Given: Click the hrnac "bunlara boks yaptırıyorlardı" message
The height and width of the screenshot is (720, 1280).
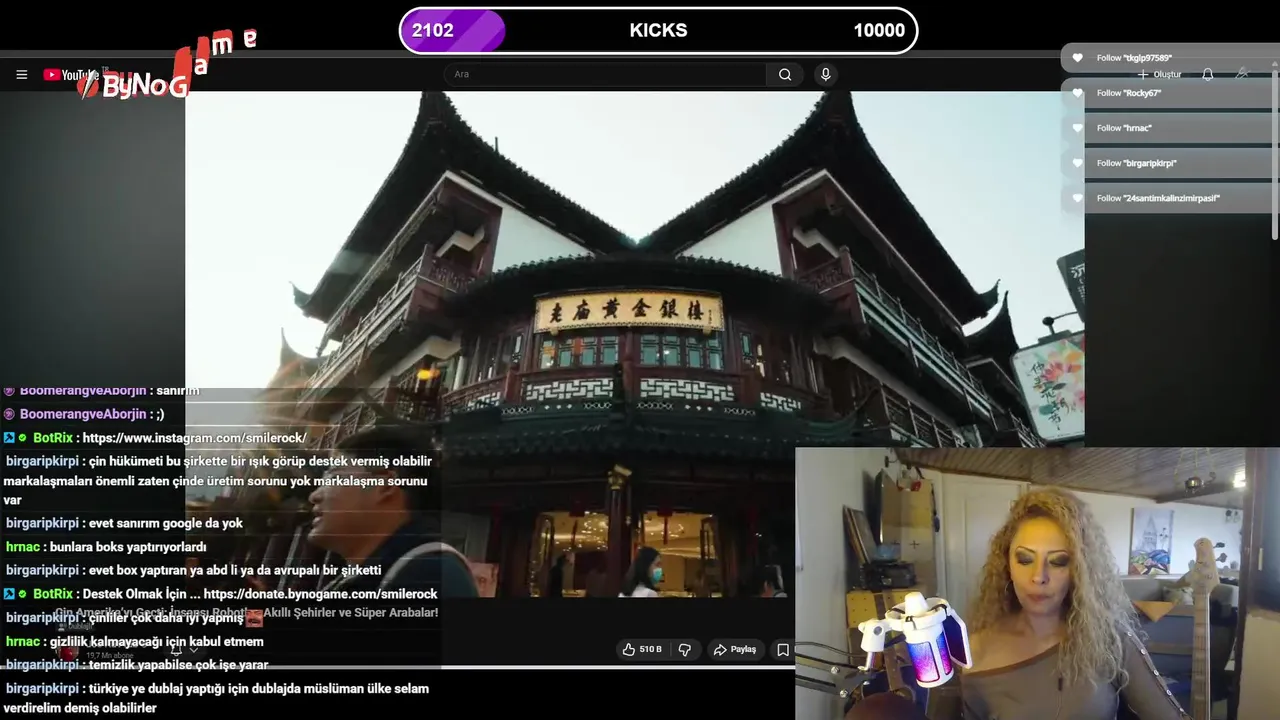Looking at the screenshot, I should pos(106,547).
